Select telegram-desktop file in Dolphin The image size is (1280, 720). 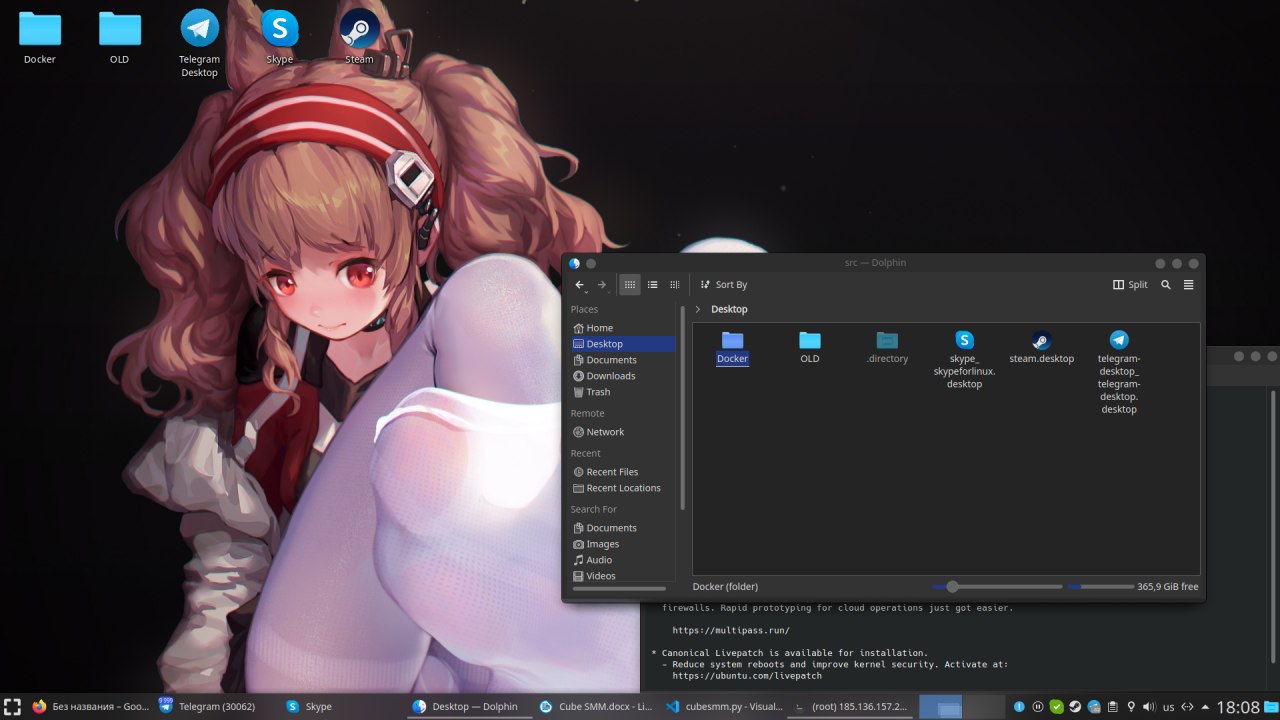1119,372
